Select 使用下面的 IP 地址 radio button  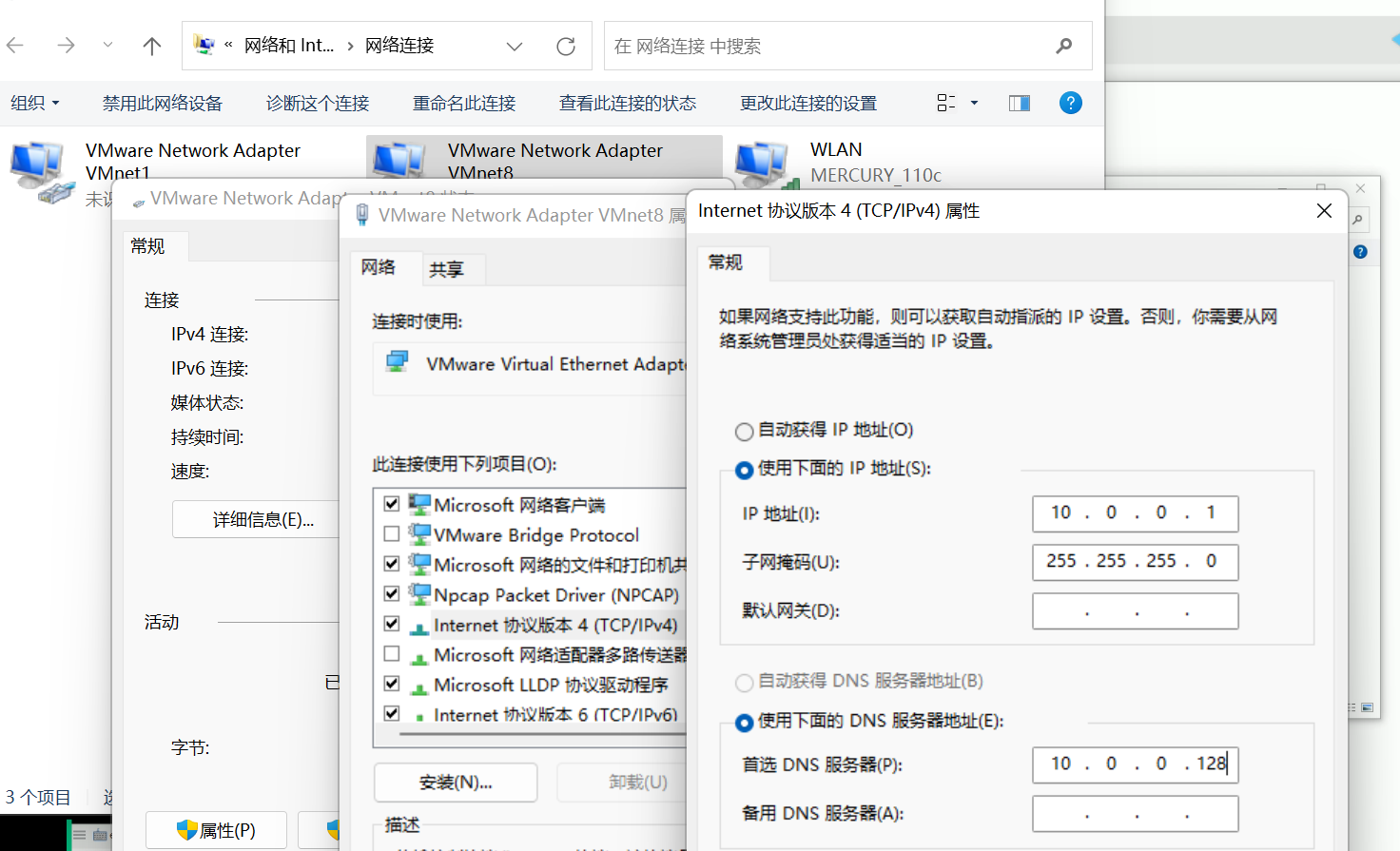click(x=744, y=470)
